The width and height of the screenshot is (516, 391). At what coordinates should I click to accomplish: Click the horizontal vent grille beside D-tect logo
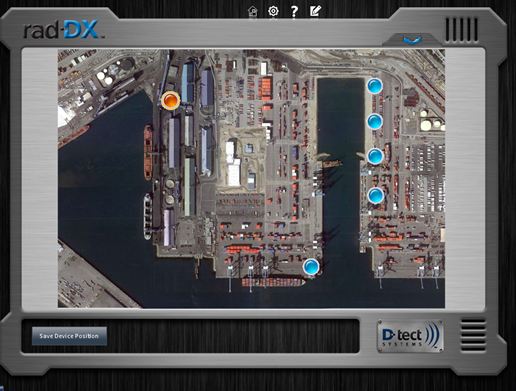473,335
